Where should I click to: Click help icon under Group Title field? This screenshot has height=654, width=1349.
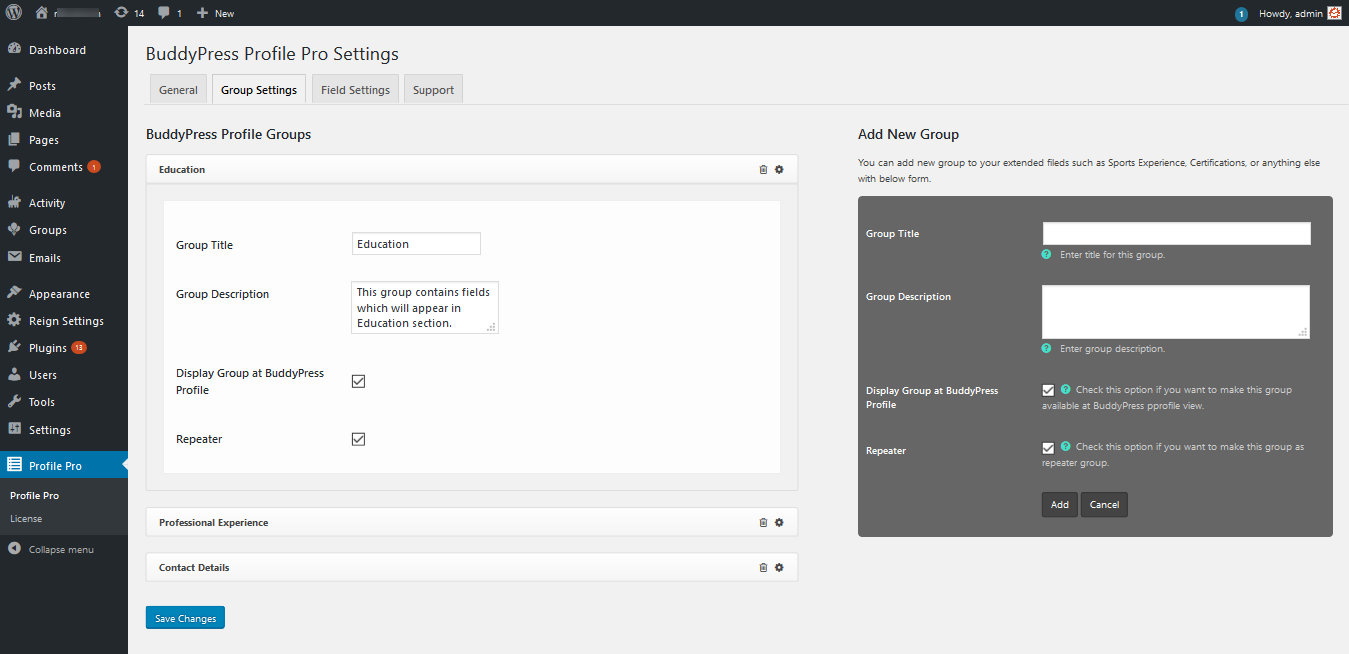(1047, 255)
